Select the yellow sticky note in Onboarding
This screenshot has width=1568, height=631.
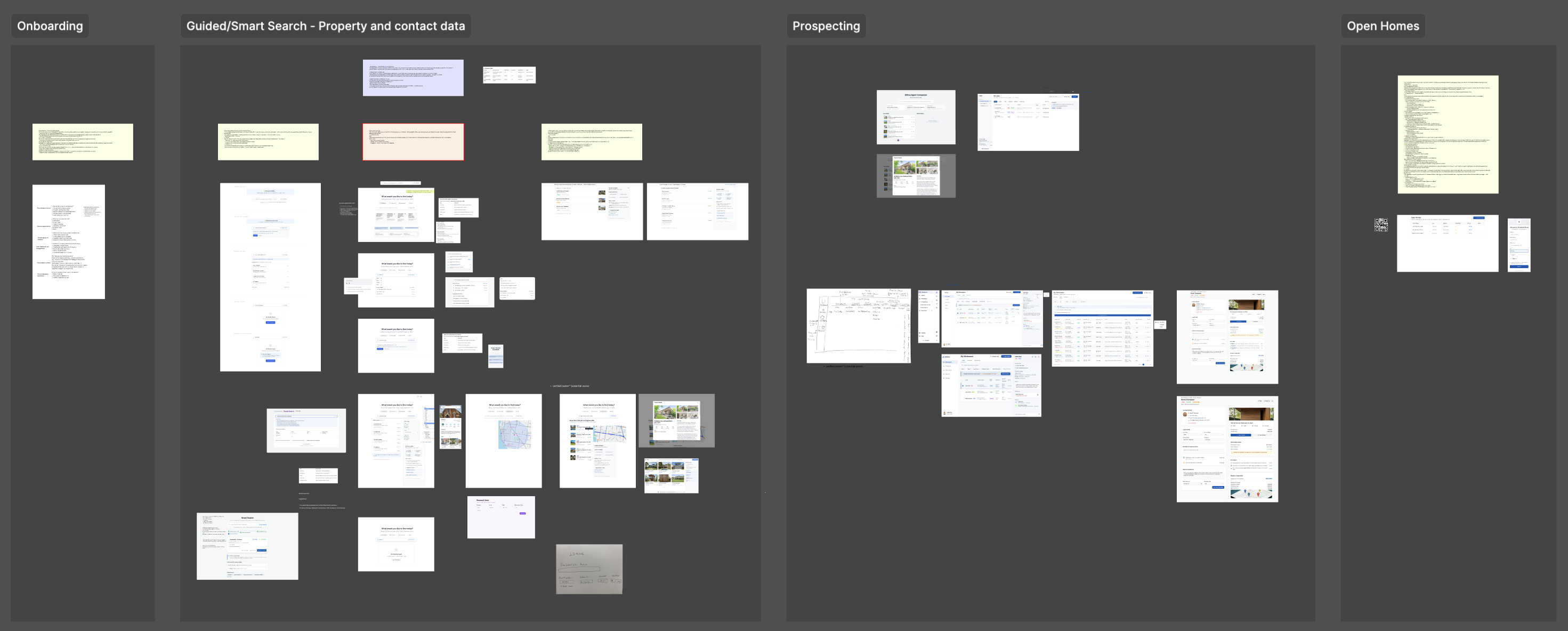coord(83,142)
